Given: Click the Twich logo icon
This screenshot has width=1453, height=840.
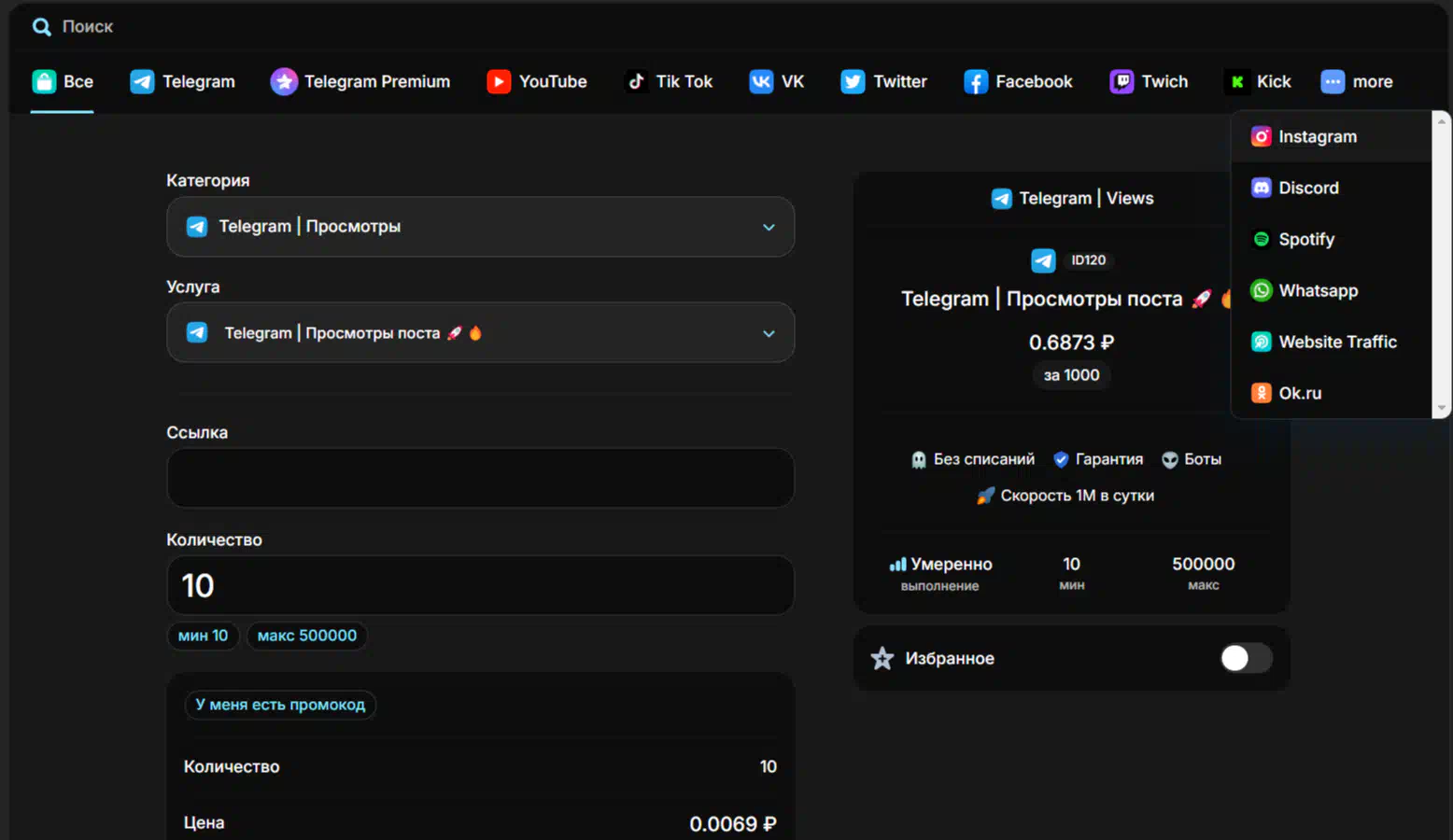Looking at the screenshot, I should [1121, 82].
